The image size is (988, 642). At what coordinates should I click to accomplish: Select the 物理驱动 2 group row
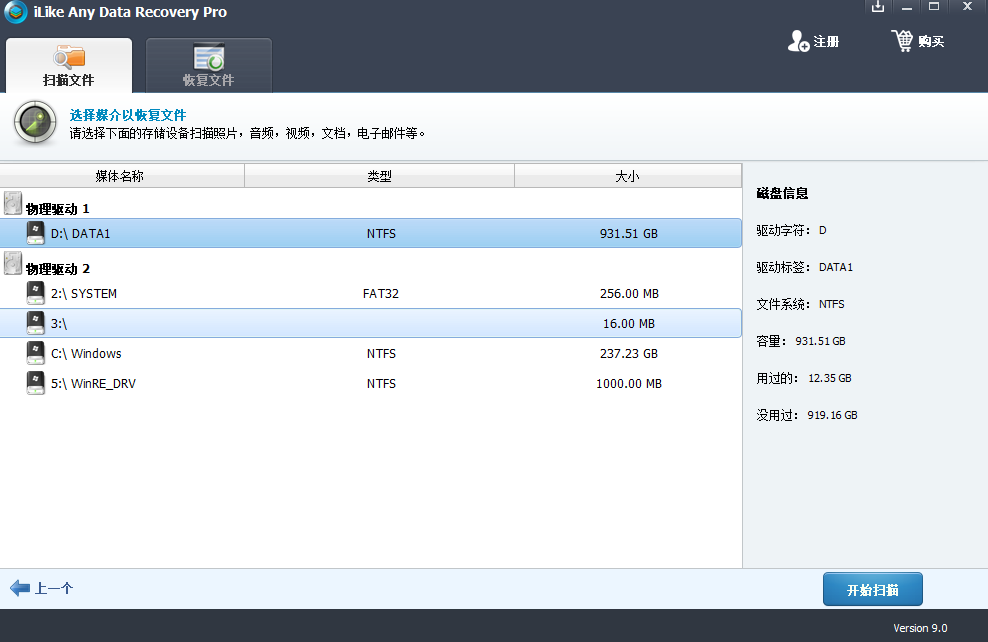(x=58, y=269)
